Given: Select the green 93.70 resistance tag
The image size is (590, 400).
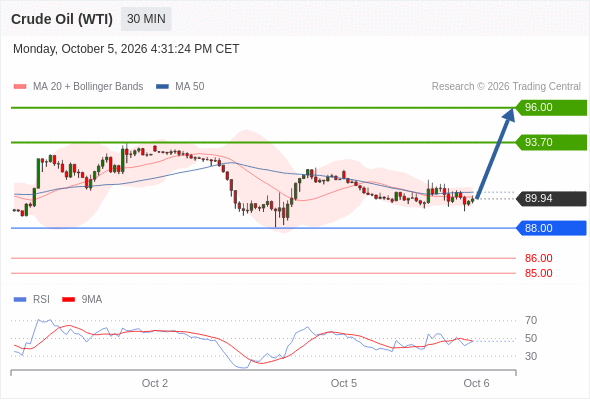Looking at the screenshot, I should (551, 143).
